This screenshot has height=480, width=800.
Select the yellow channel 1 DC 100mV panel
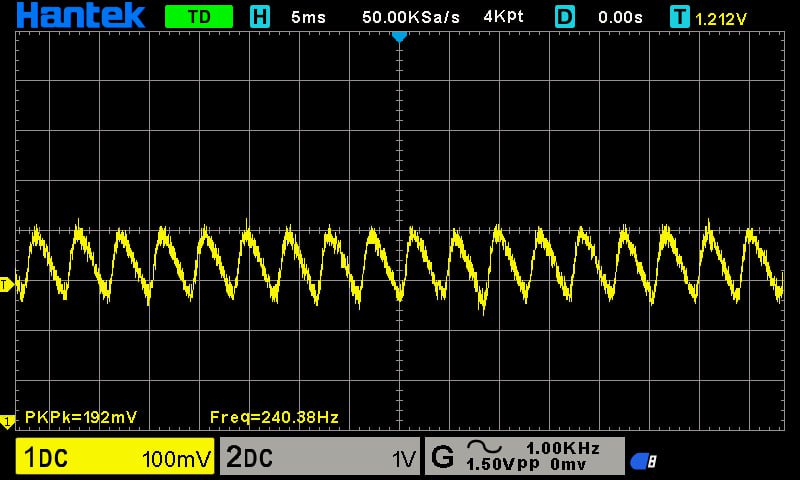tap(115, 456)
